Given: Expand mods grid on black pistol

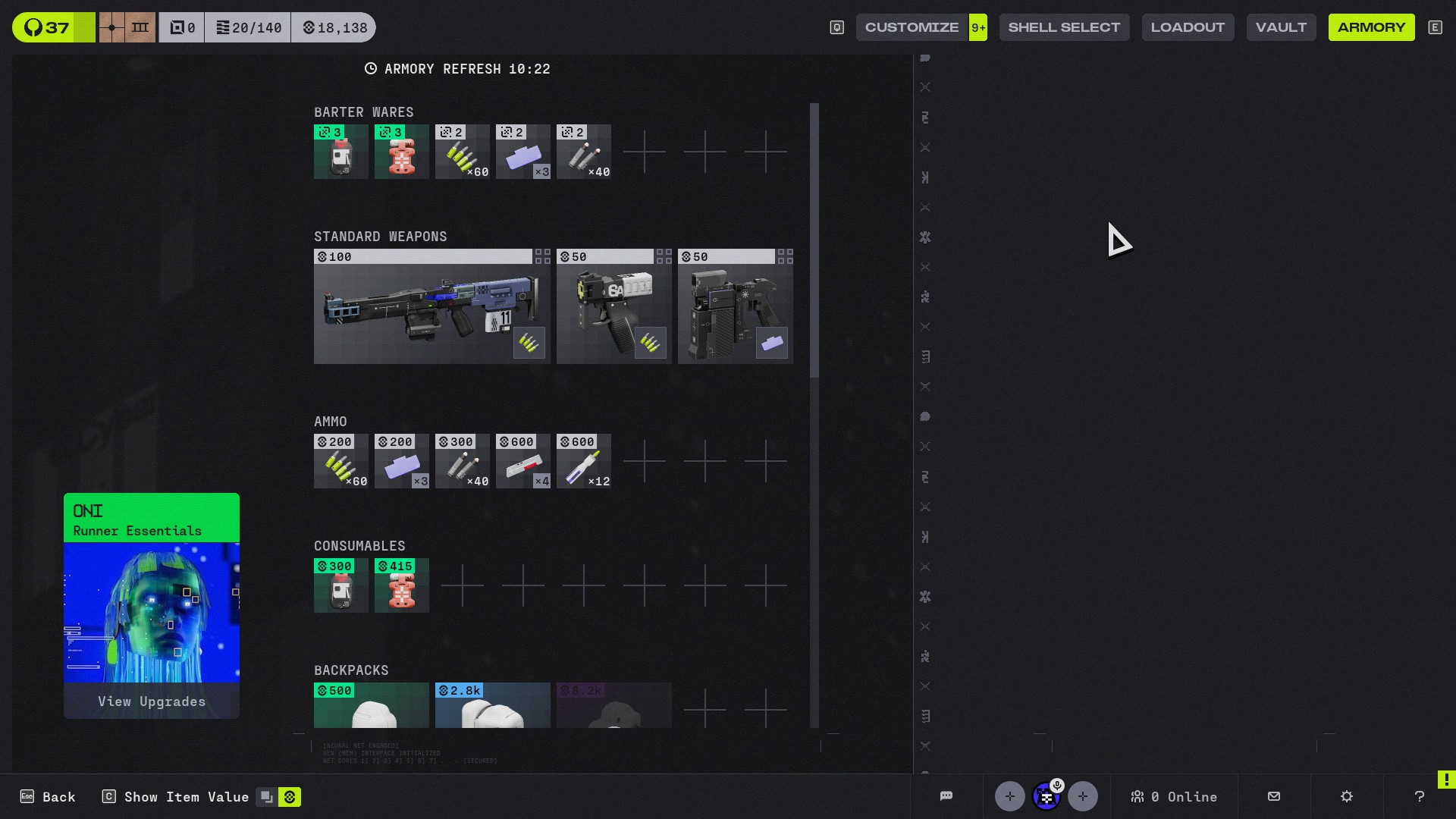Looking at the screenshot, I should tap(785, 256).
